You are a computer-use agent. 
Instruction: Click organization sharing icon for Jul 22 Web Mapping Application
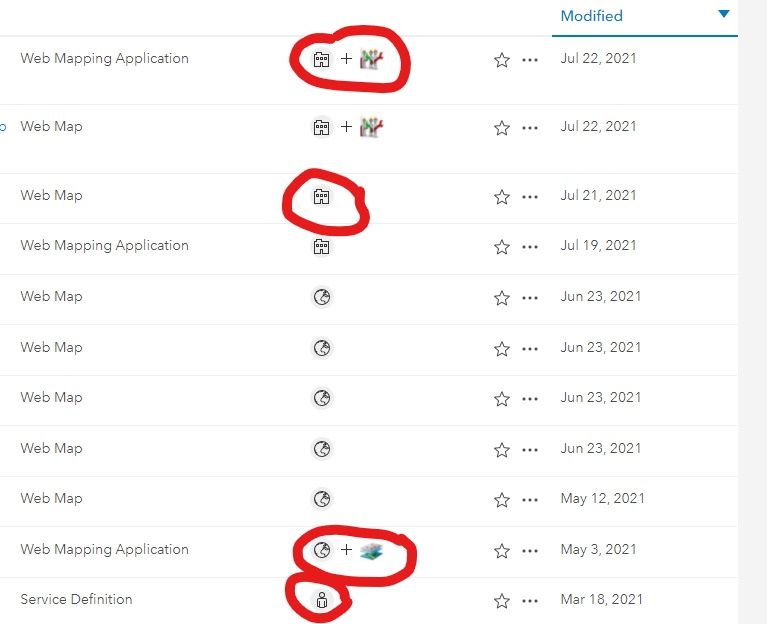(321, 59)
